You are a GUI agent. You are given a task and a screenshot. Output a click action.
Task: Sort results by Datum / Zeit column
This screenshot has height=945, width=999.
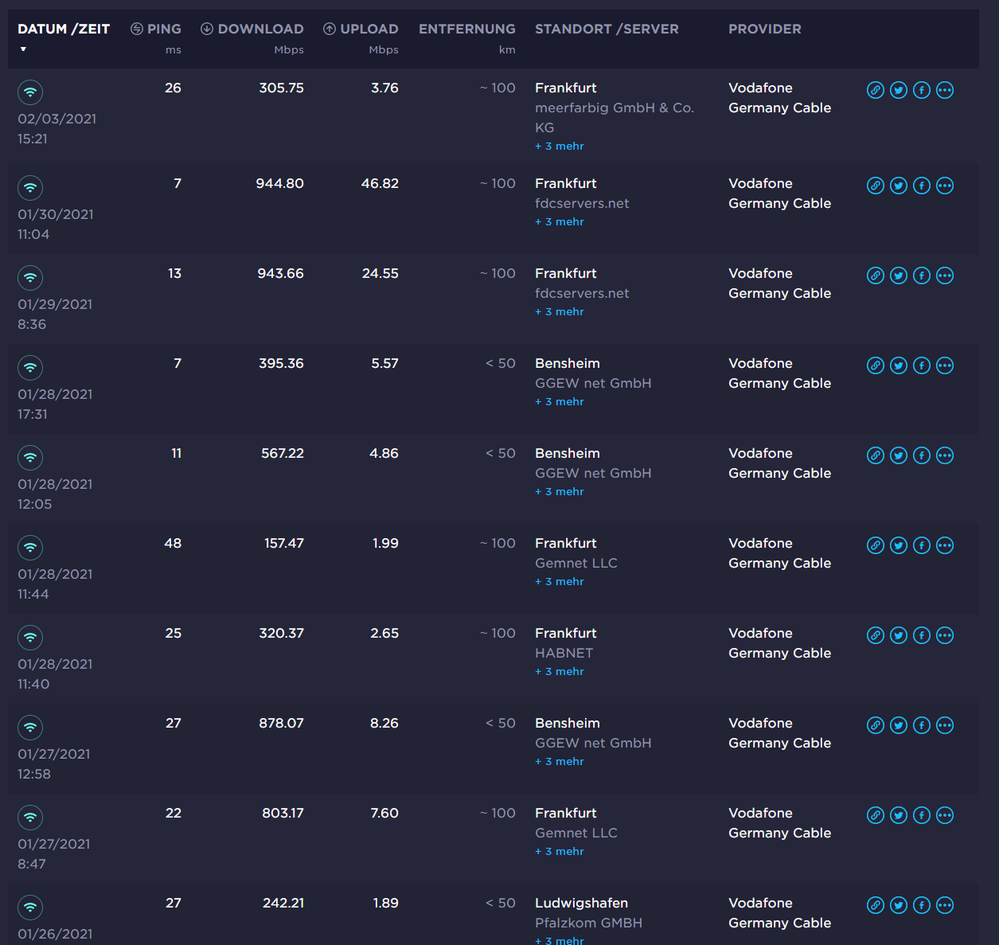(64, 29)
